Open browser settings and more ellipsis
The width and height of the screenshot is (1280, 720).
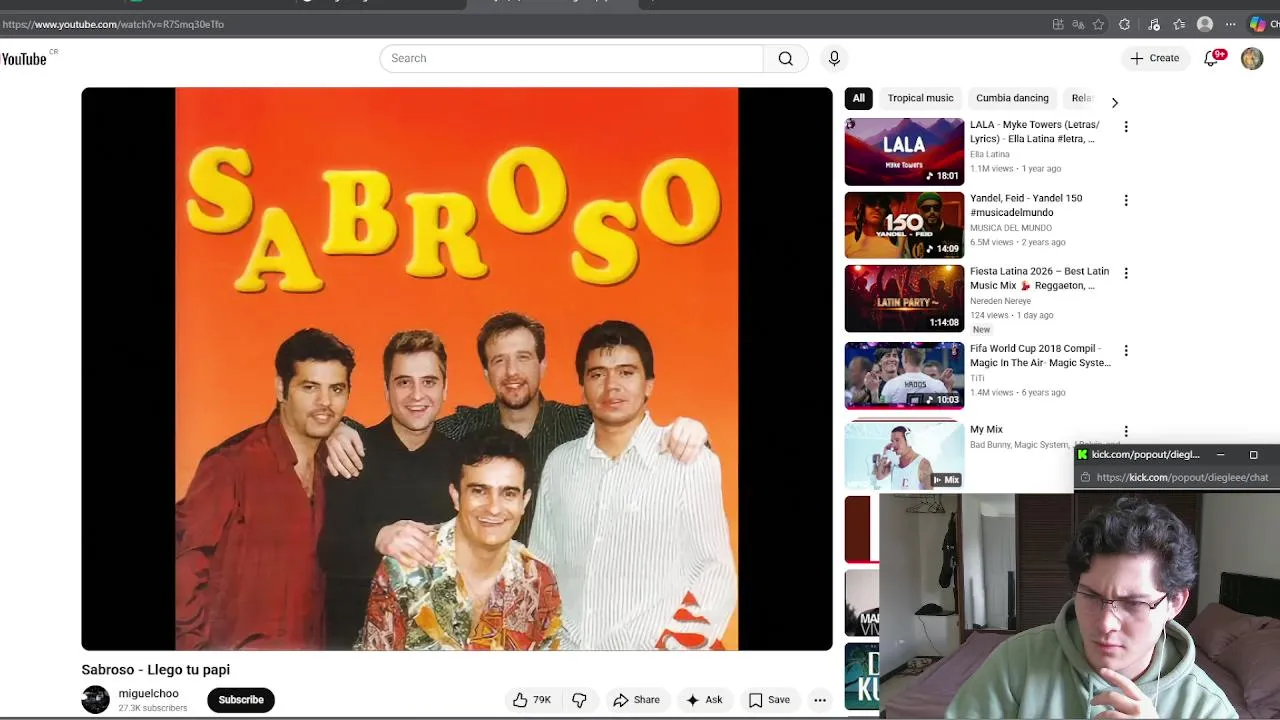point(1231,24)
